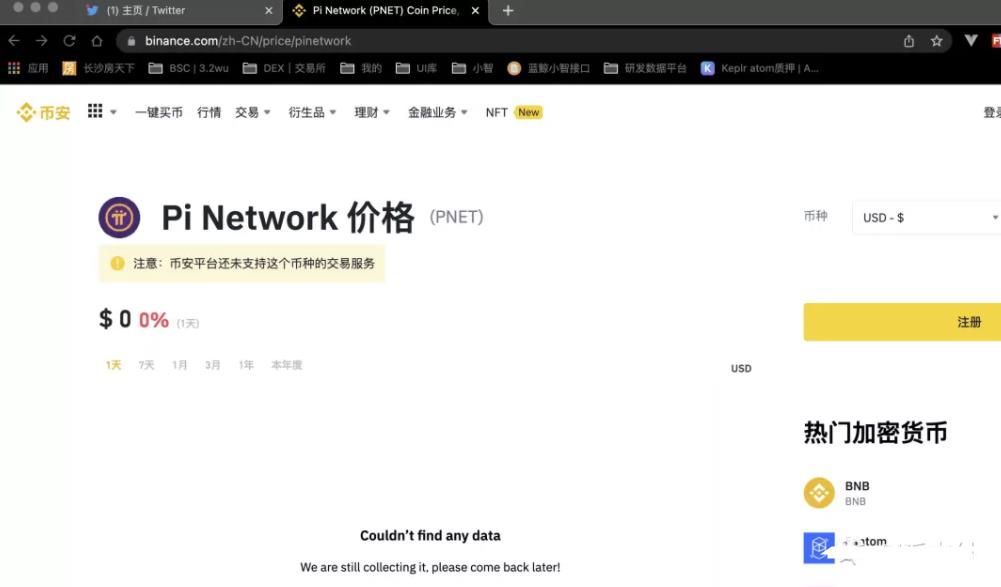Select the Pi Network (PNET) Coin Price tab
Viewport: 1001px width, 587px height.
[x=386, y=11]
